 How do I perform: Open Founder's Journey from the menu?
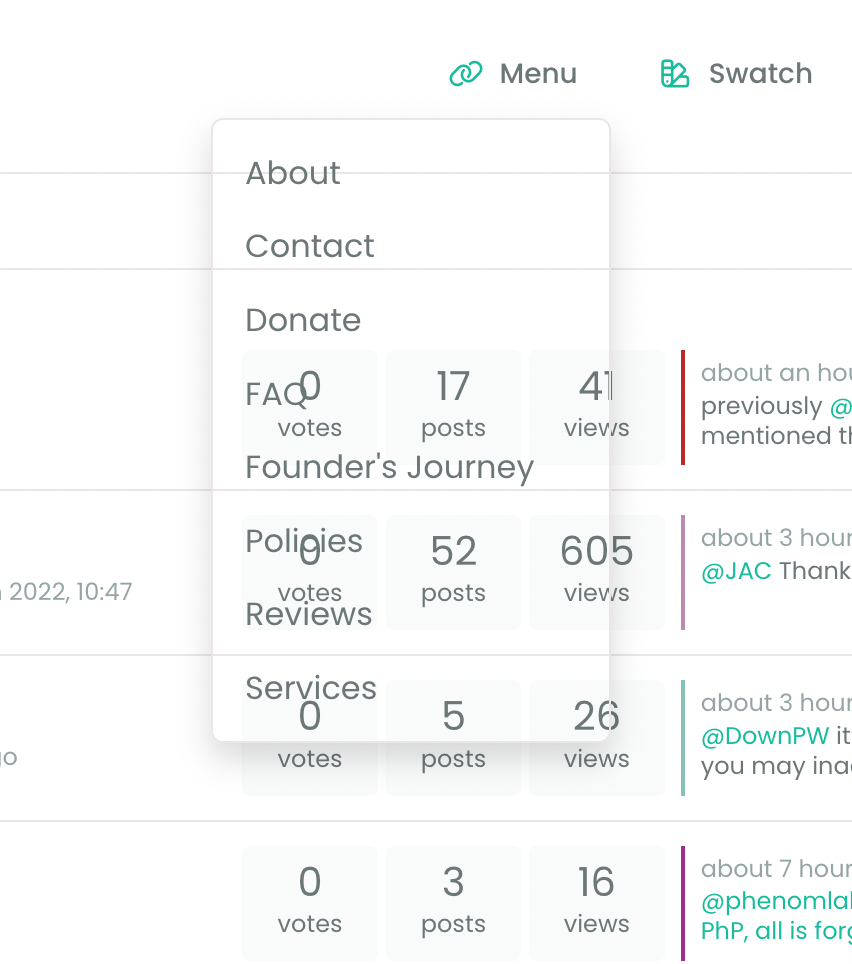[x=389, y=467]
